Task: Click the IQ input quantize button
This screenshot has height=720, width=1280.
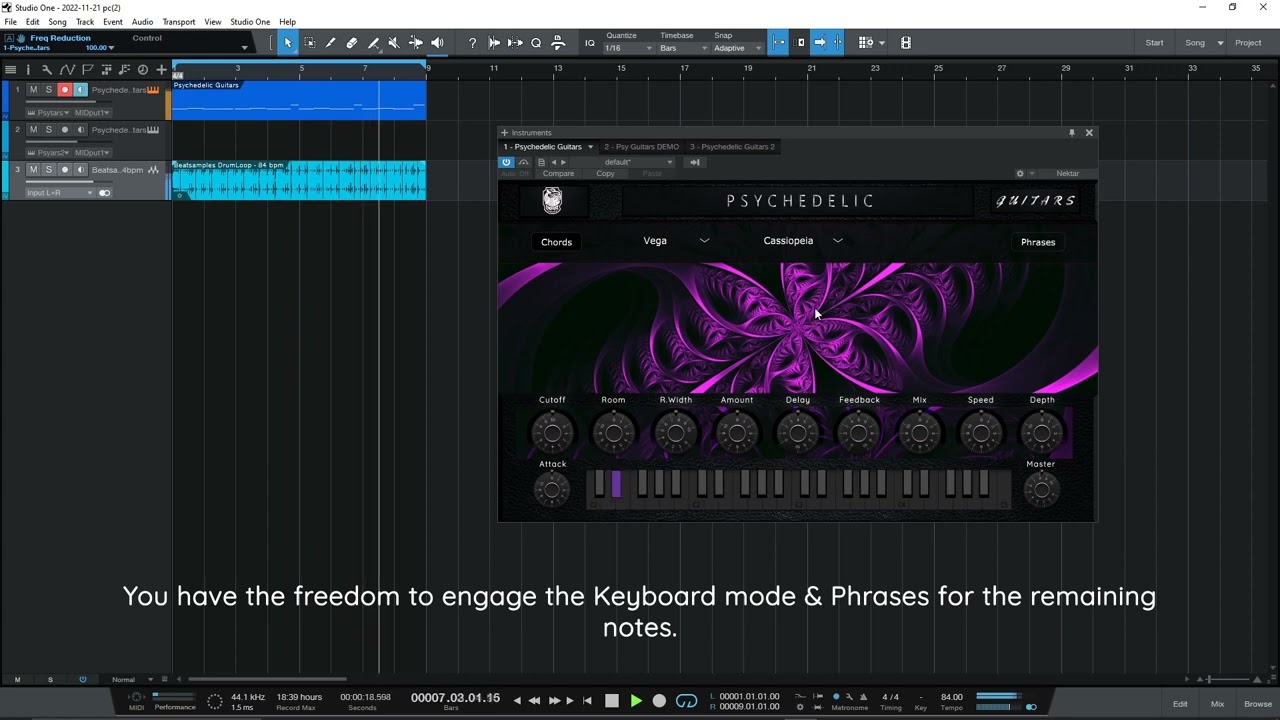Action: point(589,43)
